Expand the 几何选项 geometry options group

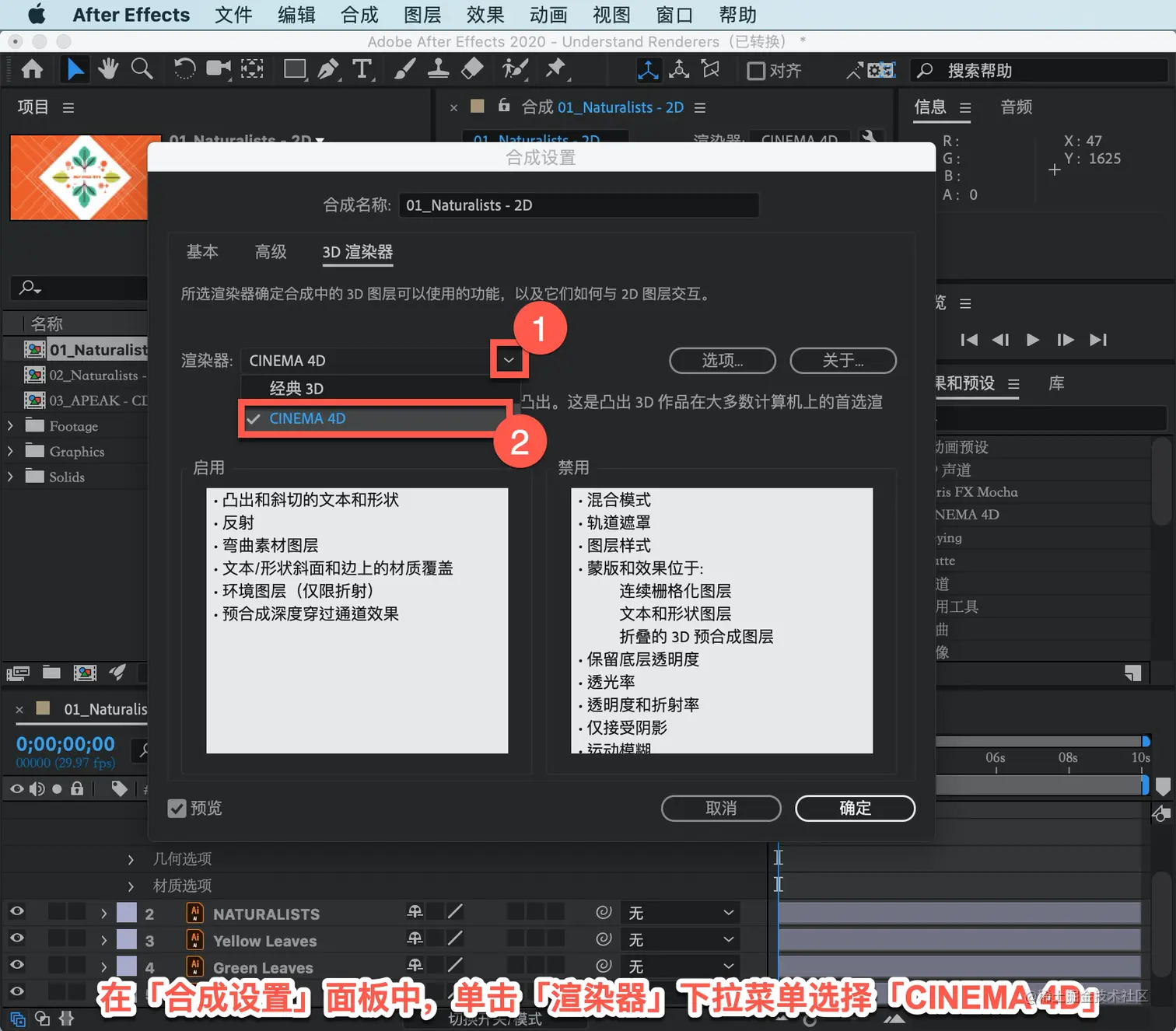(x=131, y=859)
